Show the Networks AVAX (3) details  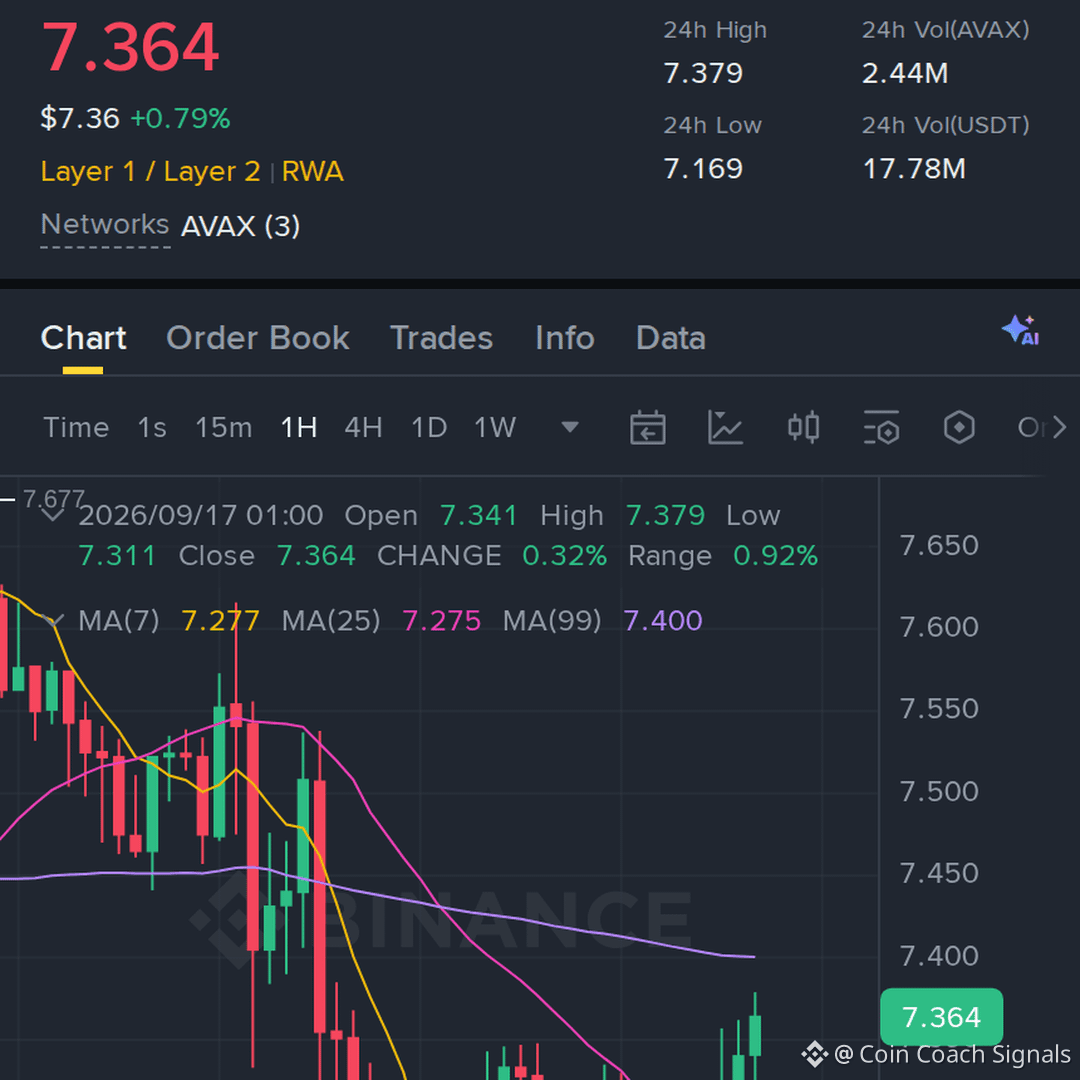pos(170,226)
